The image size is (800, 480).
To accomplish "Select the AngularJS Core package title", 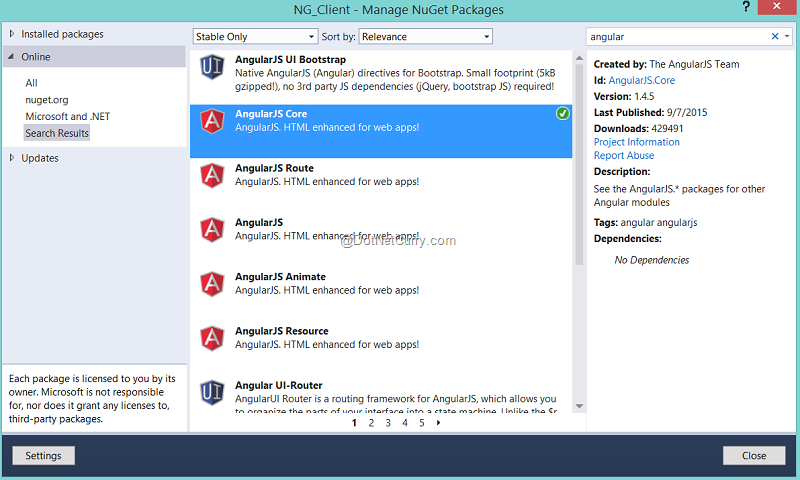I will pos(271,114).
